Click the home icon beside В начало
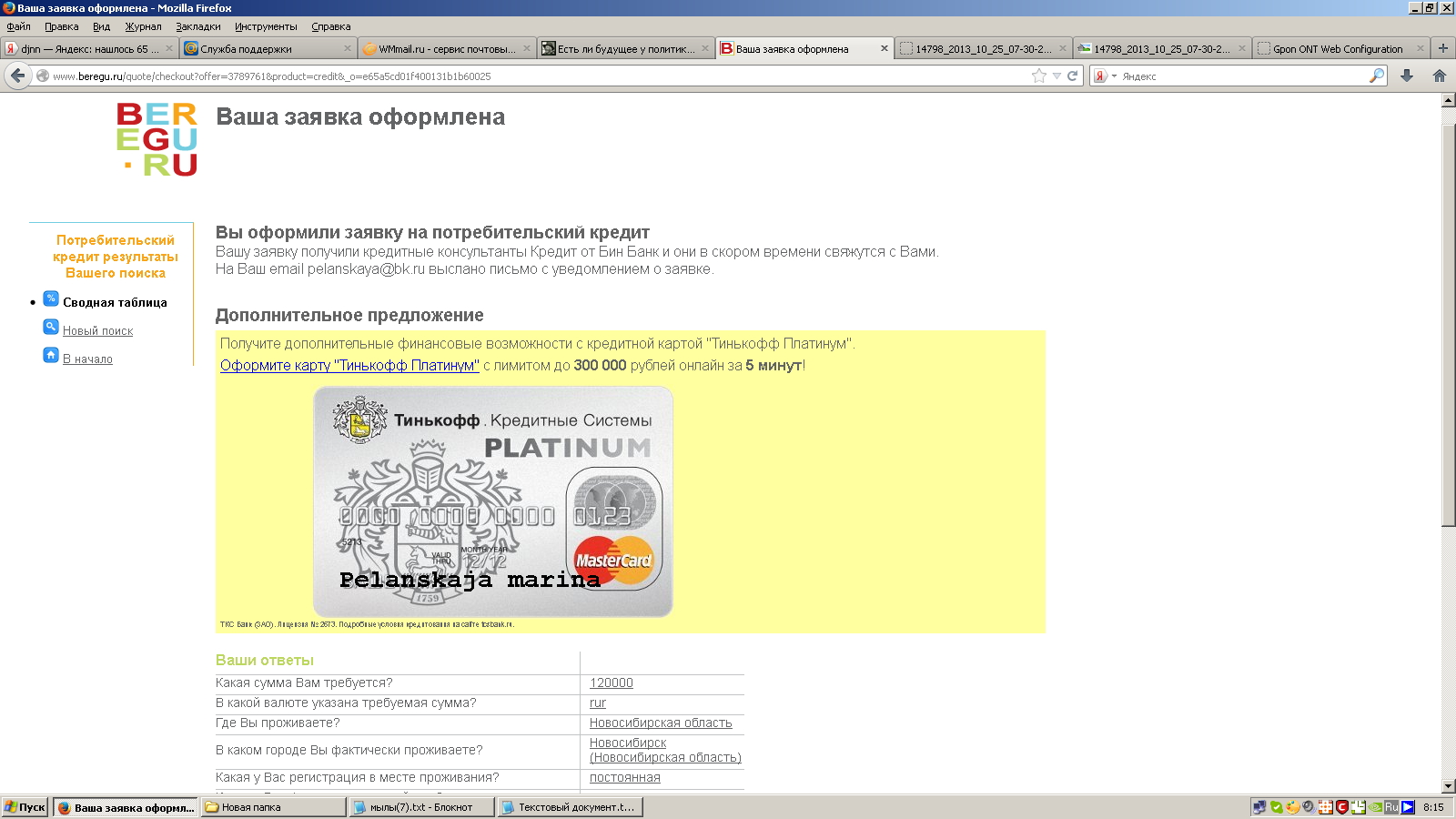 coord(51,355)
